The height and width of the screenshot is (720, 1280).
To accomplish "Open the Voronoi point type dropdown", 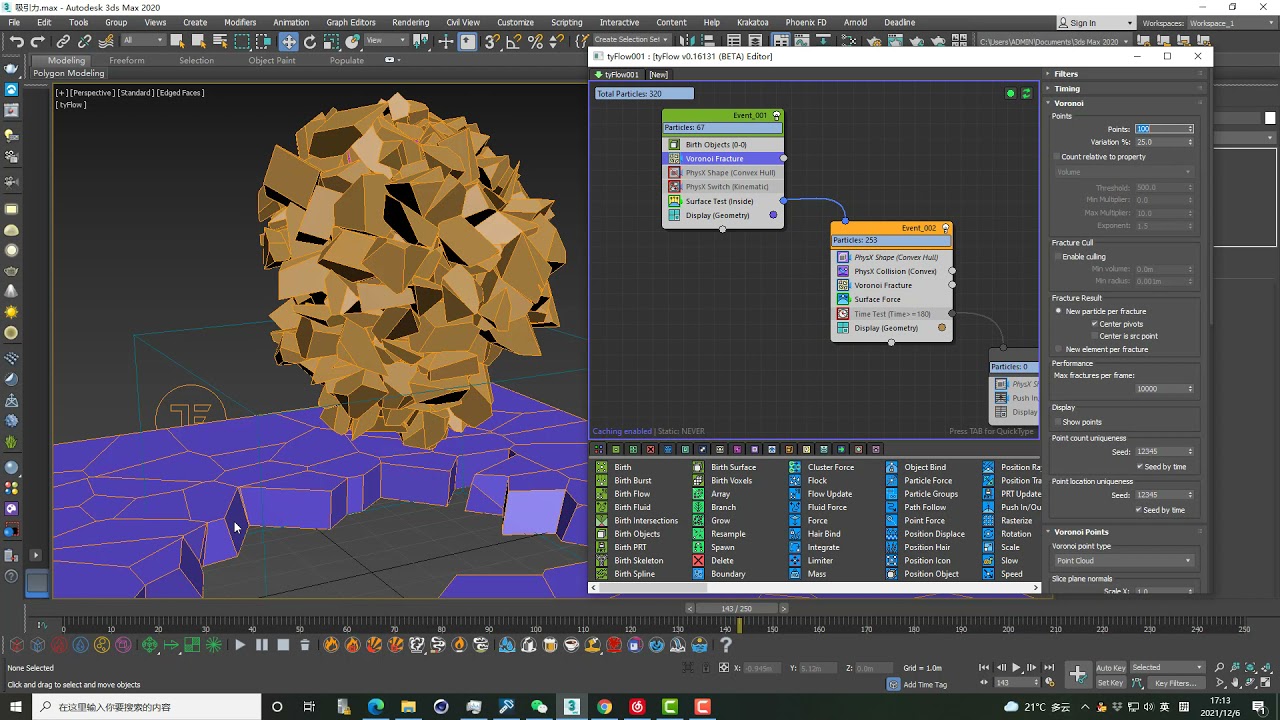I will point(1123,561).
